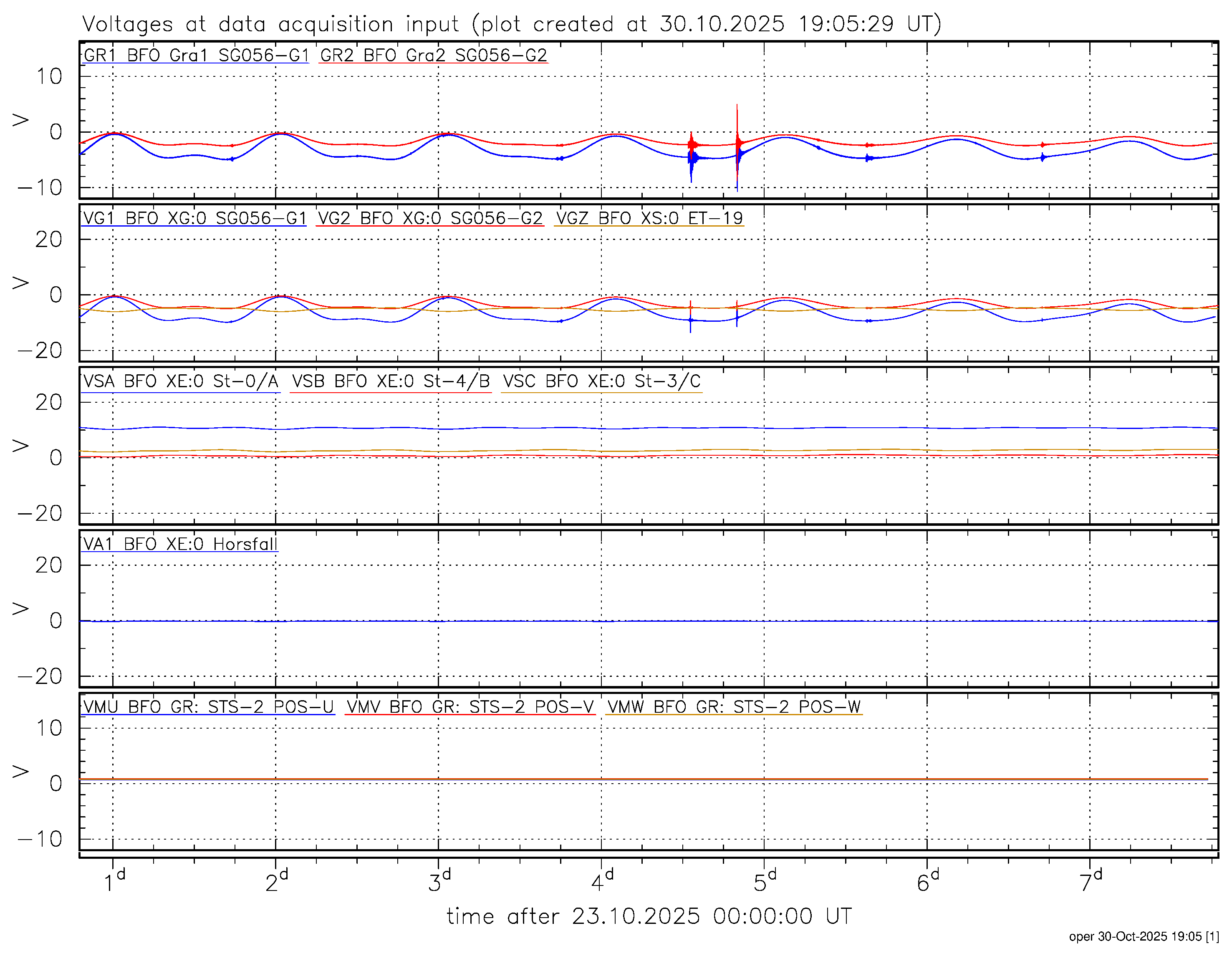Click the VSB BFO XE:0 St-4/B label
The height and width of the screenshot is (956, 1232).
pos(390,381)
